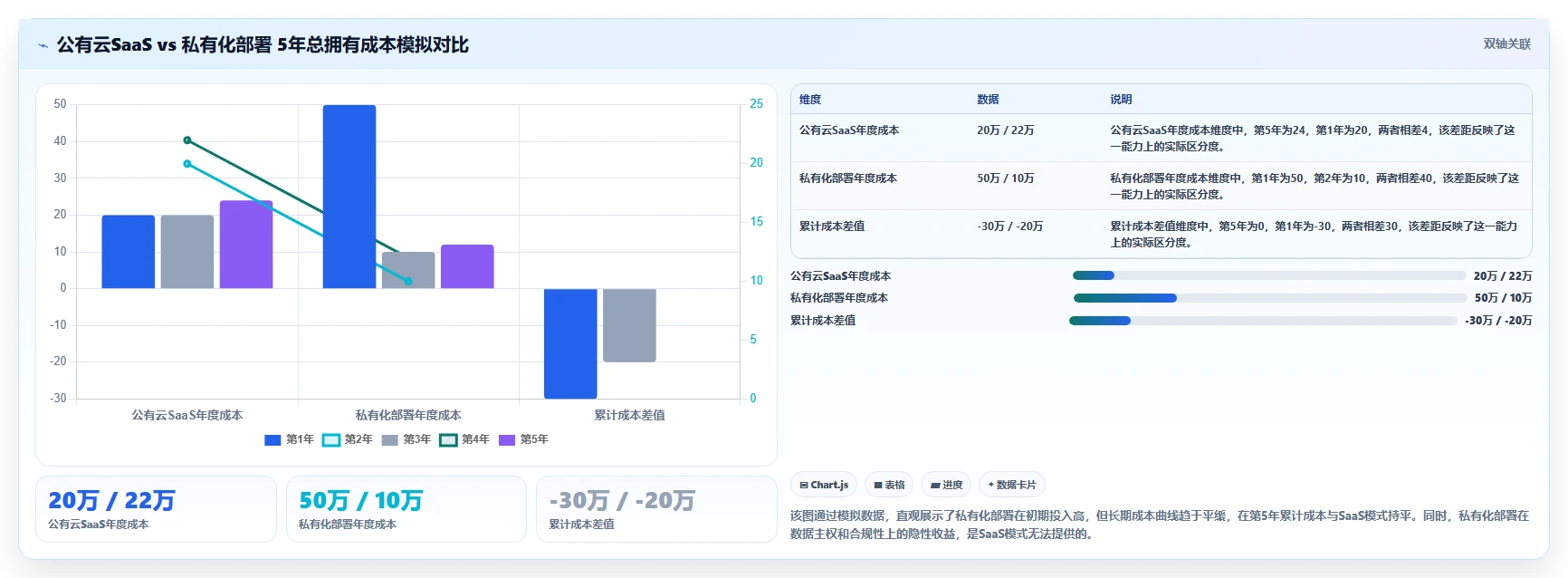This screenshot has width=1568, height=578.
Task: Click the 私有化部署年度成本 x-axis label
Action: pos(408,415)
